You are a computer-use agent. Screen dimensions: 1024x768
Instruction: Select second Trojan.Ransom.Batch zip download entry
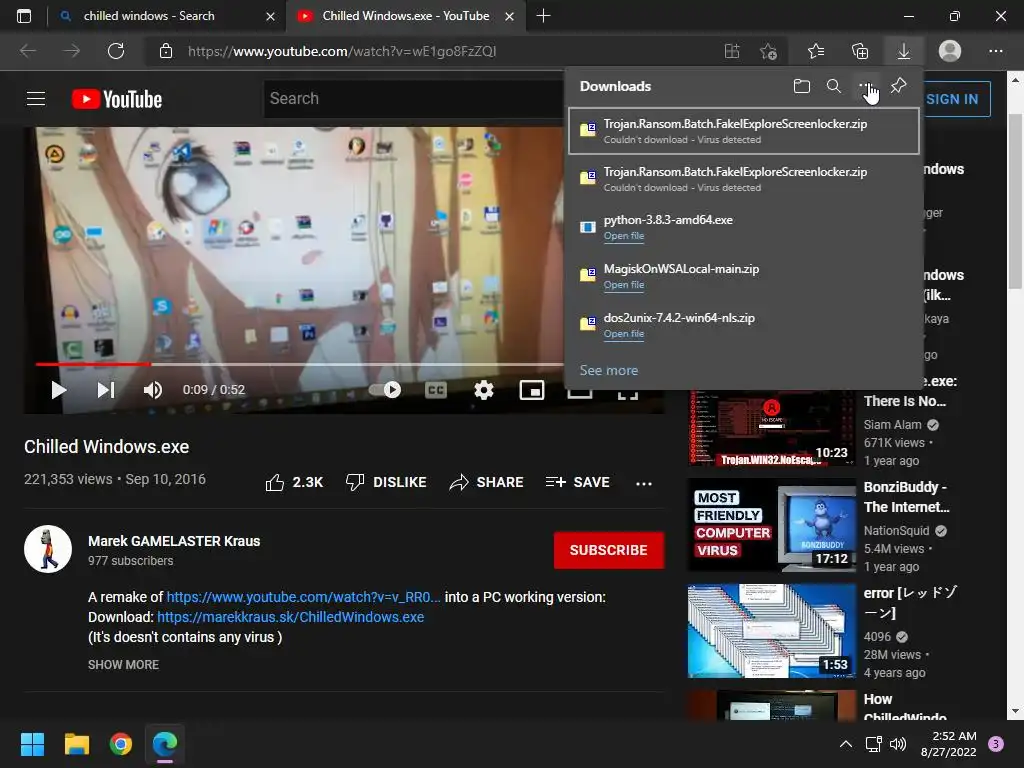click(x=744, y=179)
